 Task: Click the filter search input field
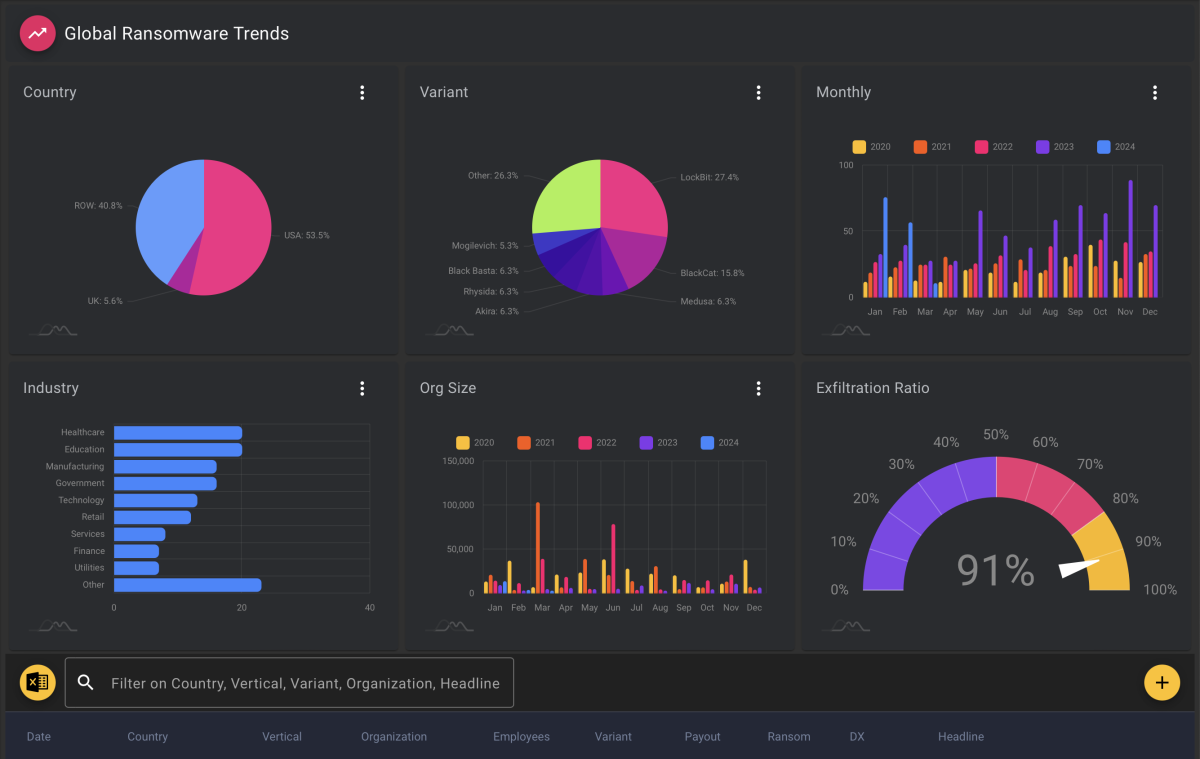(x=289, y=683)
